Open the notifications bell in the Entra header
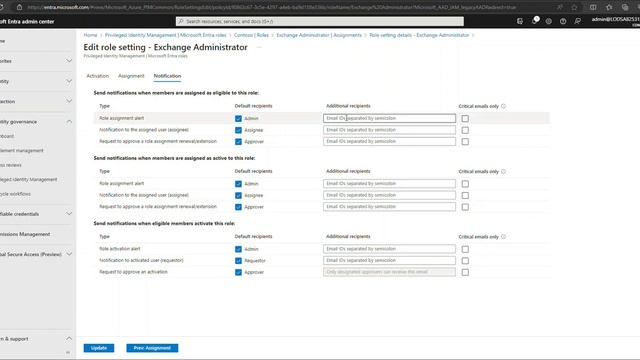 (x=534, y=21)
